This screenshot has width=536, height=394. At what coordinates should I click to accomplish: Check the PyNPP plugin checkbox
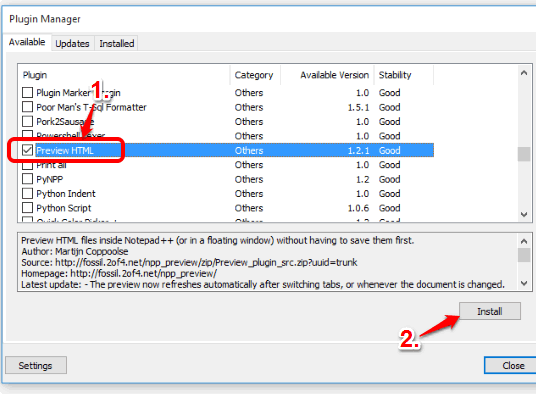tap(27, 179)
